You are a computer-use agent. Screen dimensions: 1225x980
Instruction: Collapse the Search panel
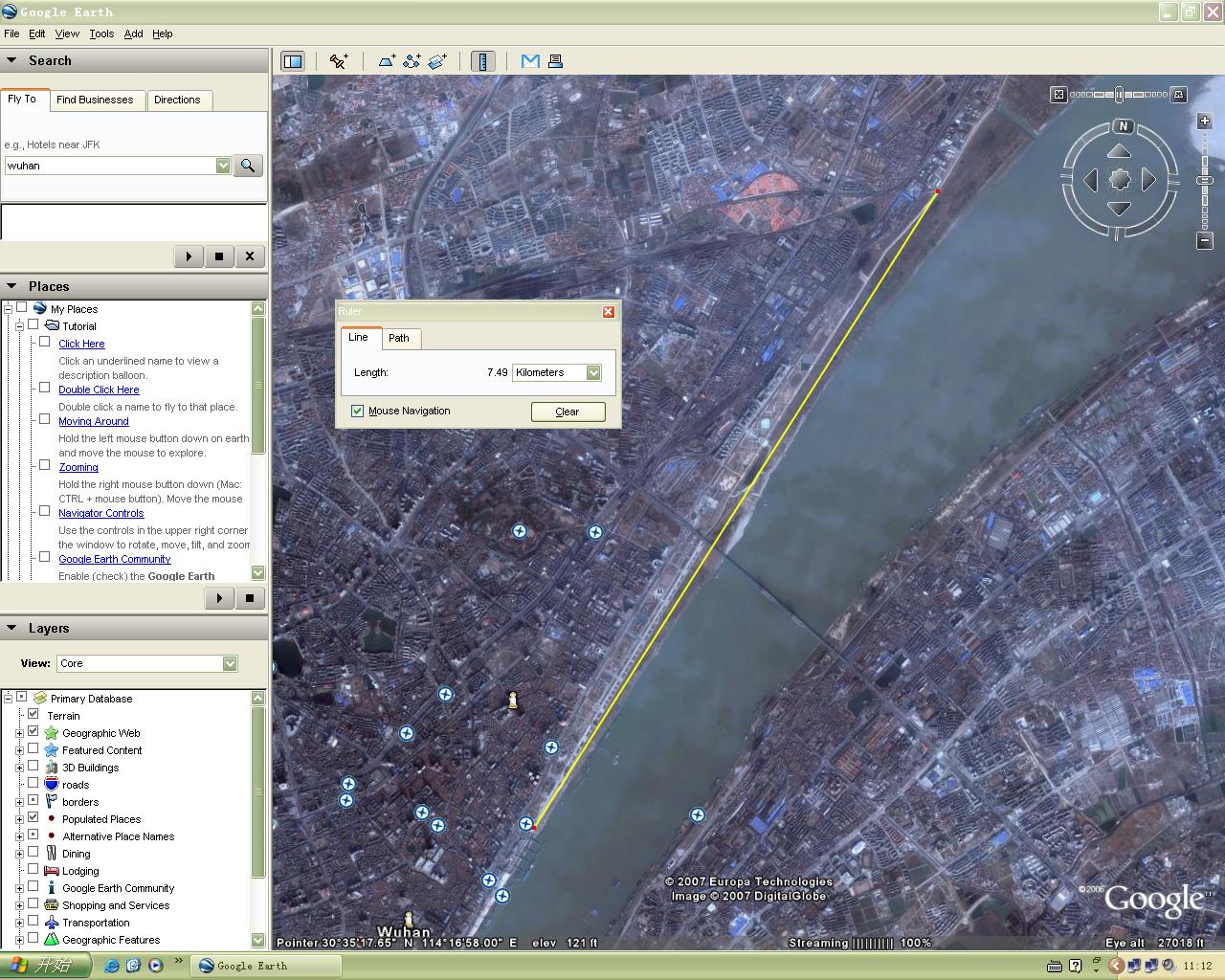[x=11, y=60]
